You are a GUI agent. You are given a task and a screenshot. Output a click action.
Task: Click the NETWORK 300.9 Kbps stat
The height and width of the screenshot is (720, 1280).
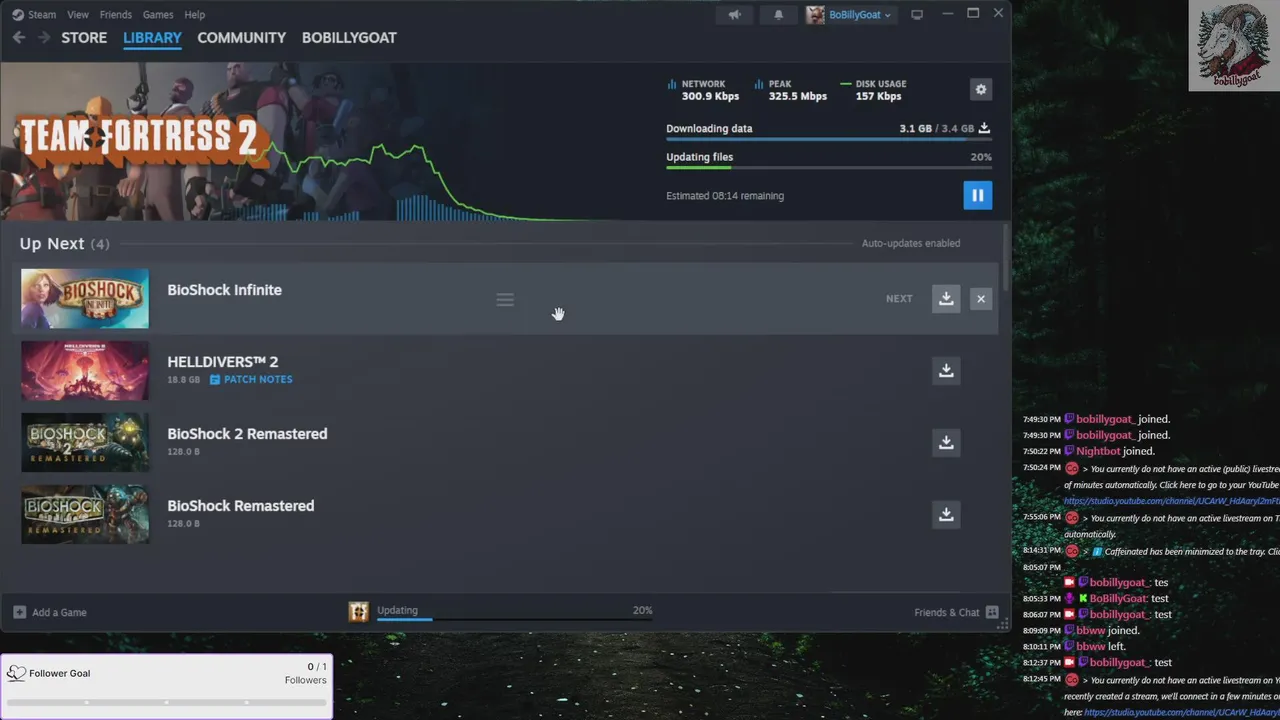704,90
